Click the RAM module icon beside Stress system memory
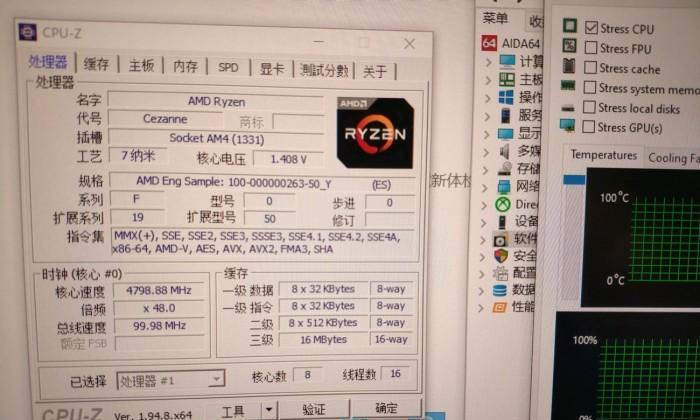 (x=568, y=85)
